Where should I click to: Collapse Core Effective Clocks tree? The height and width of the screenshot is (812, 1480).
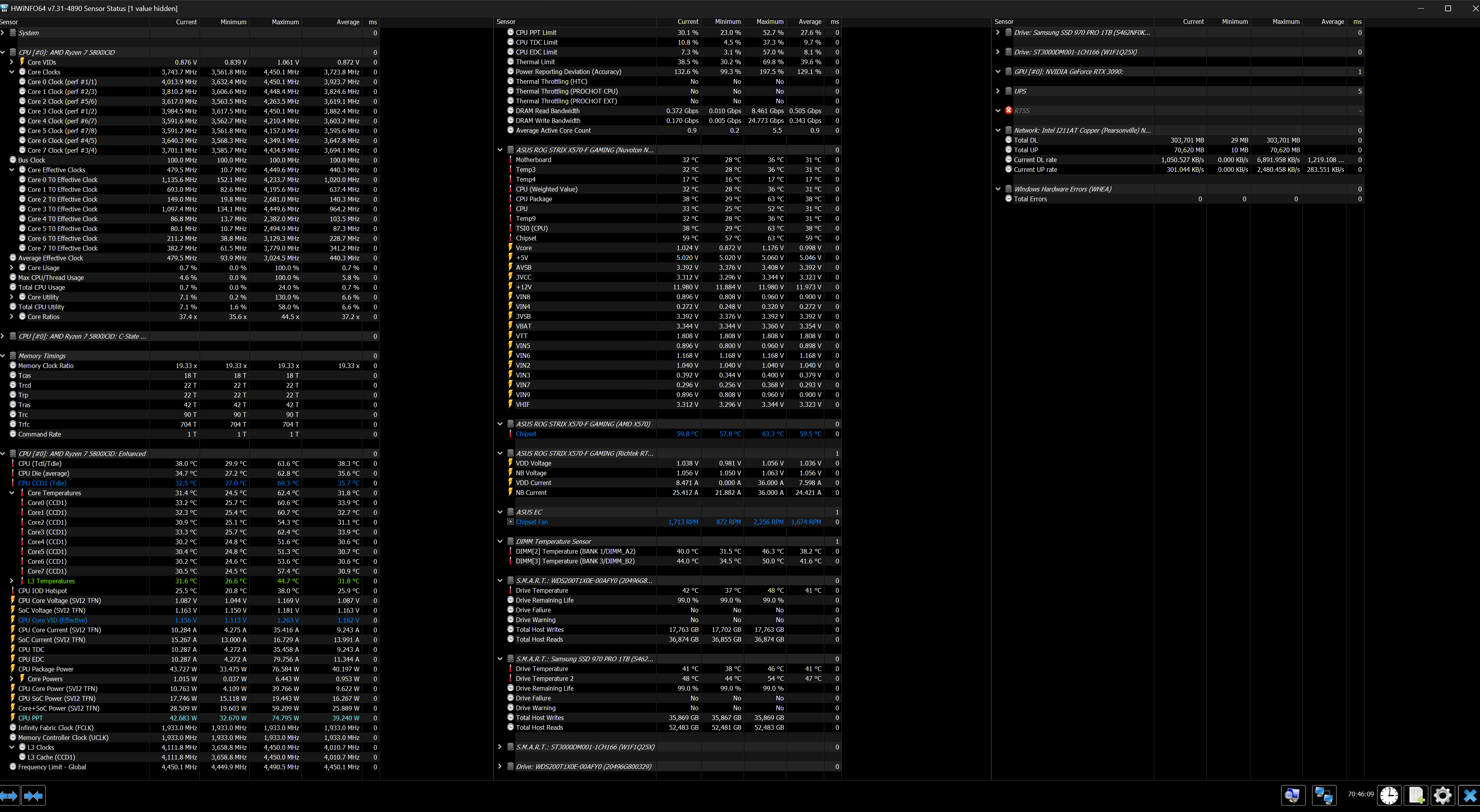[11, 170]
